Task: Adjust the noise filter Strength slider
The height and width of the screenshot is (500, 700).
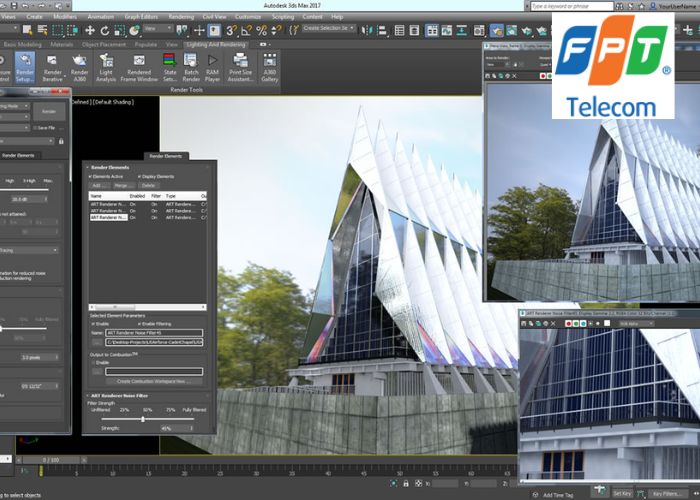Action: click(143, 419)
